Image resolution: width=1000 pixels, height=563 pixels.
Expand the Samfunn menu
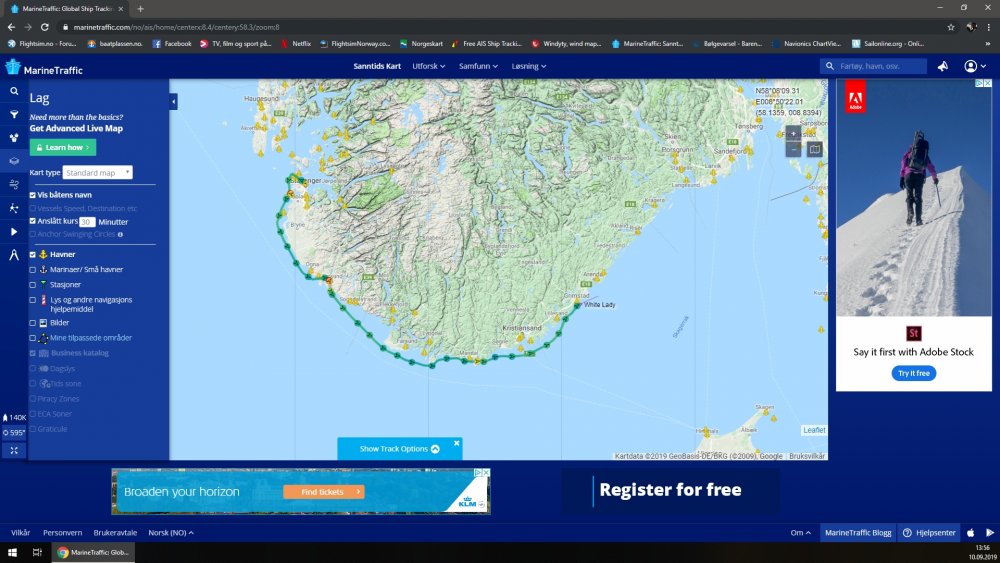tap(478, 66)
